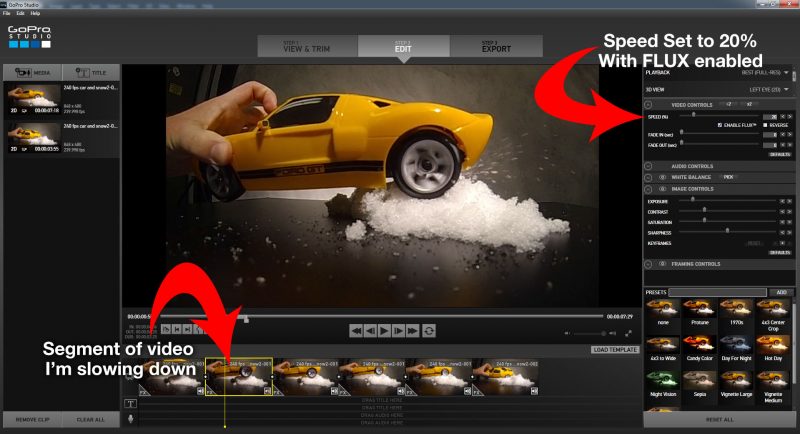Toggle the Image Controls eye icon

[661, 188]
